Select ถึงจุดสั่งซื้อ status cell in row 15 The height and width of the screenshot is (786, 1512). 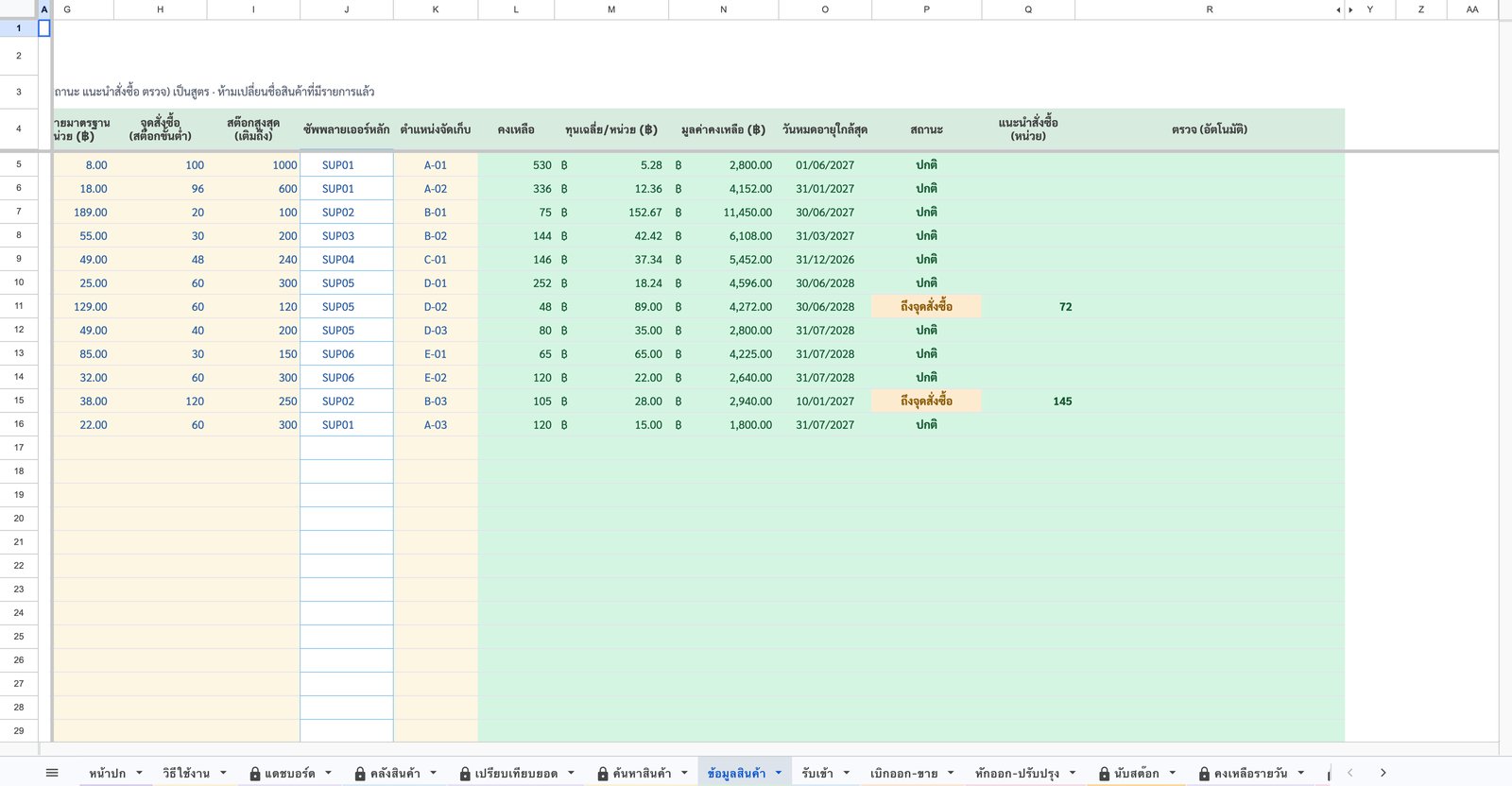[926, 401]
